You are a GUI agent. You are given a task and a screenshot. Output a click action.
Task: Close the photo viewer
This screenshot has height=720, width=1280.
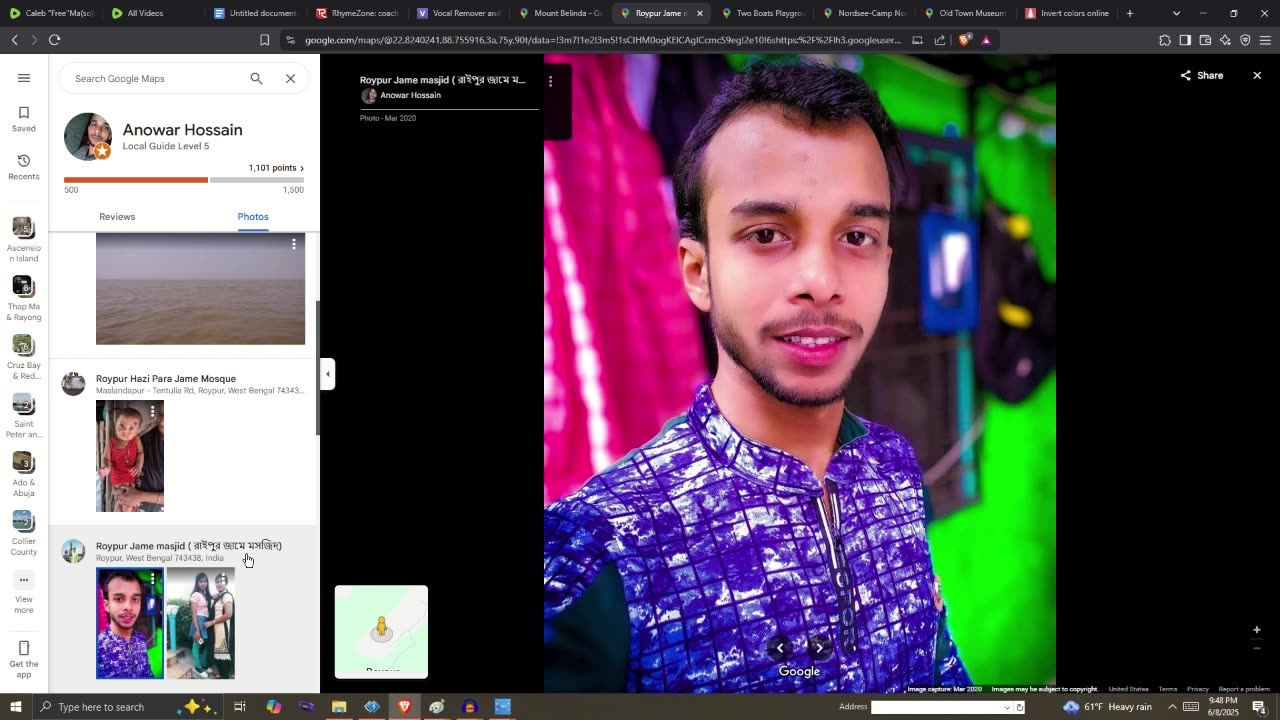click(x=1257, y=75)
